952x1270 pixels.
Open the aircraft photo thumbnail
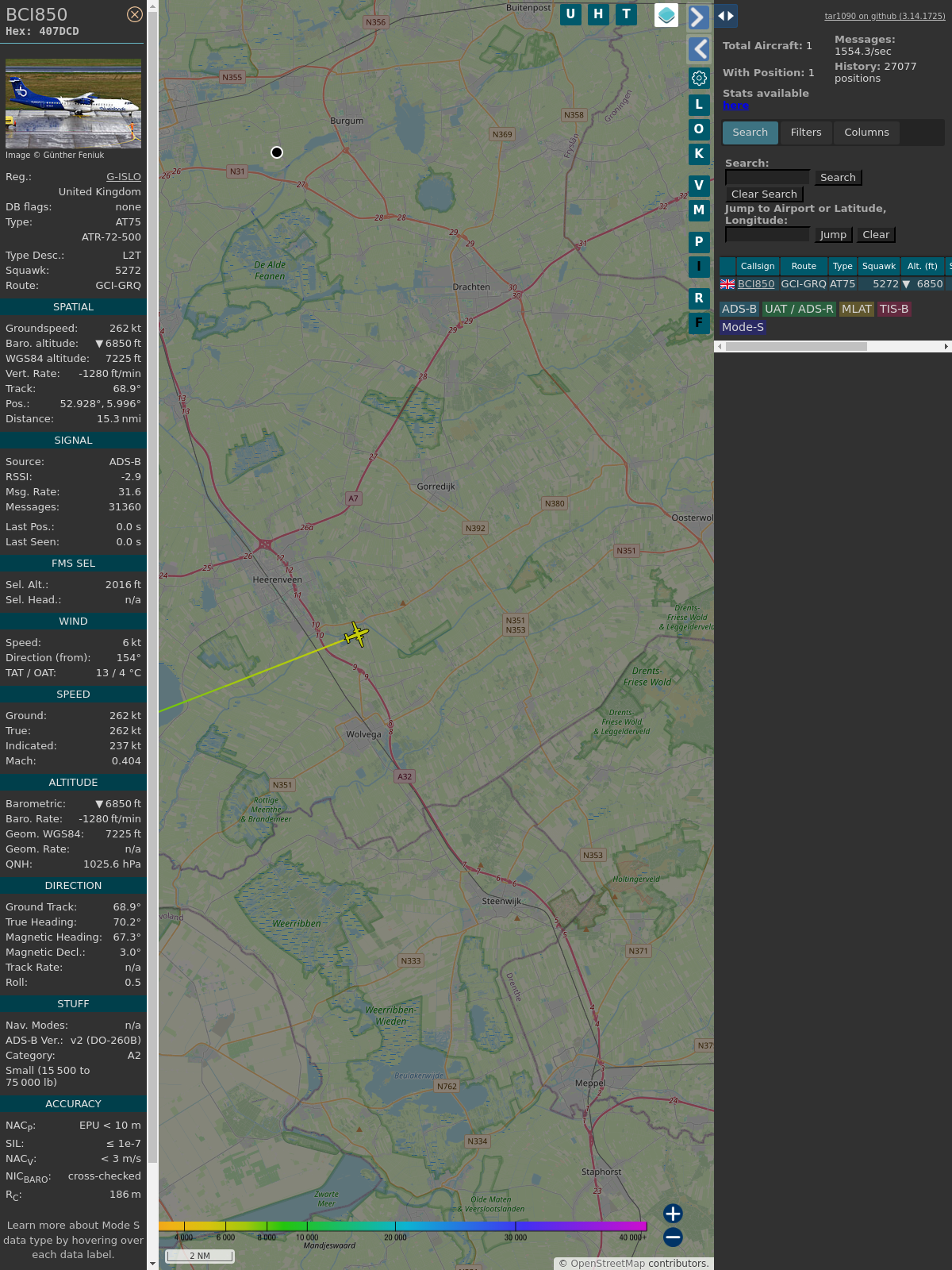pos(73,103)
